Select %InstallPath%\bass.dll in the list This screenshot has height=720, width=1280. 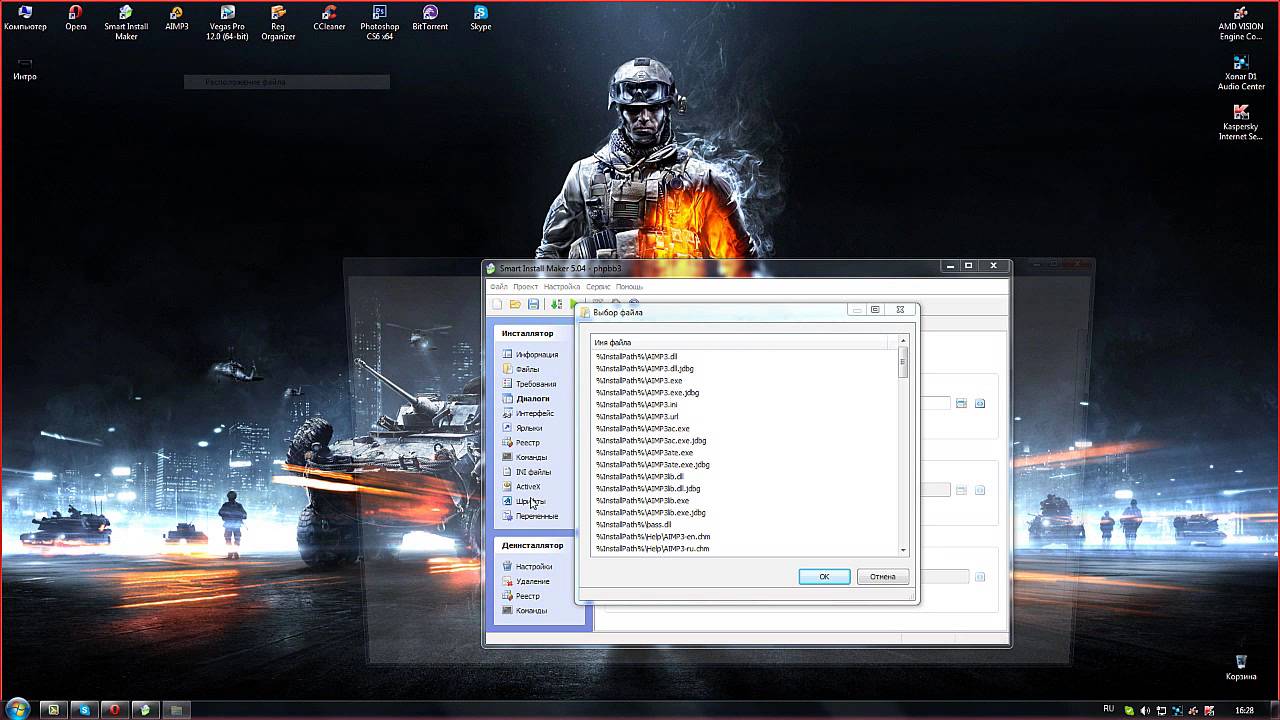pyautogui.click(x=634, y=525)
